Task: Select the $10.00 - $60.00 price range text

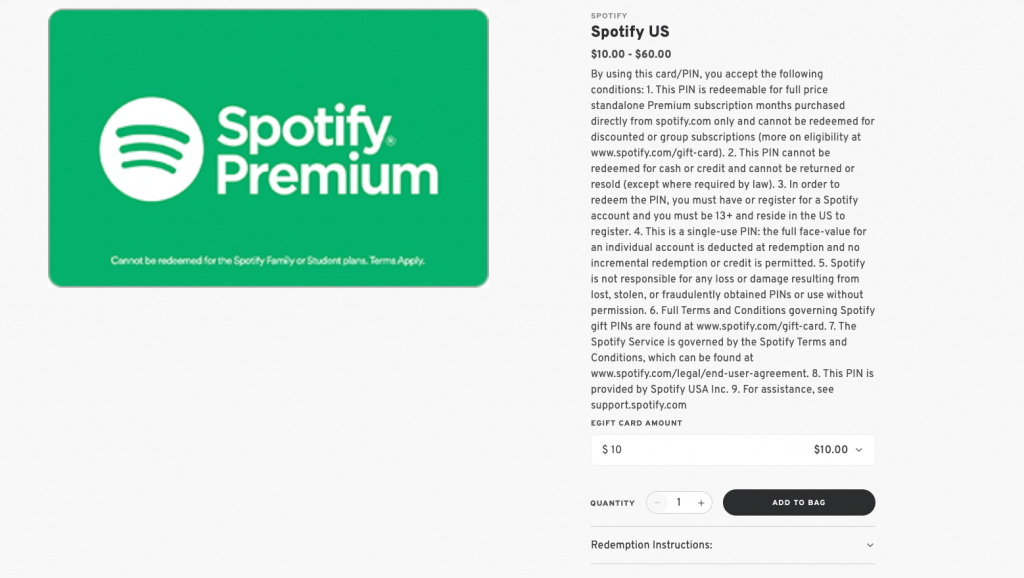Action: (630, 53)
